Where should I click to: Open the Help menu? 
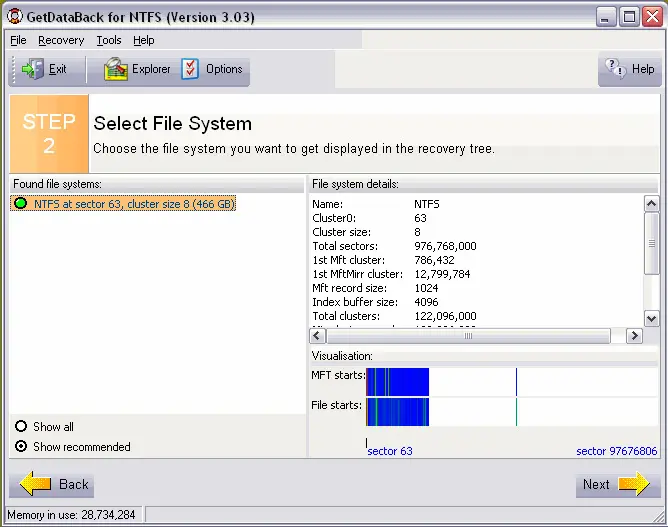[x=144, y=40]
